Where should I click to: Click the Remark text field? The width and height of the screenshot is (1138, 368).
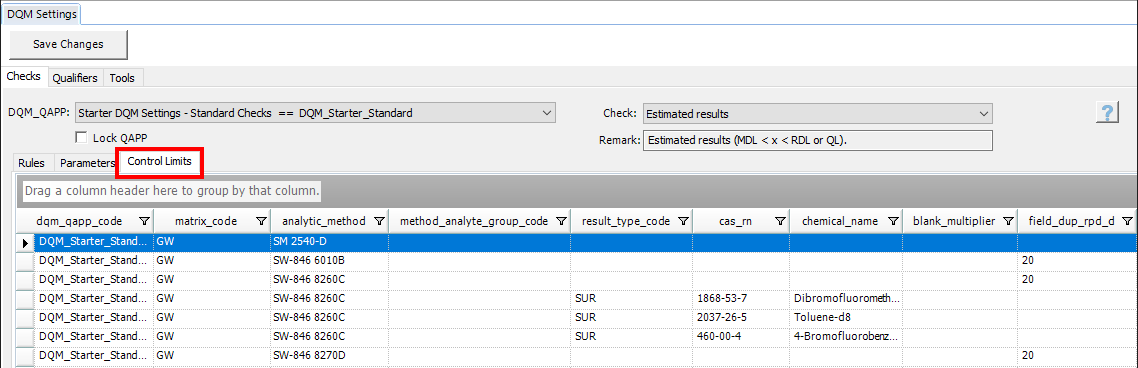[x=817, y=140]
